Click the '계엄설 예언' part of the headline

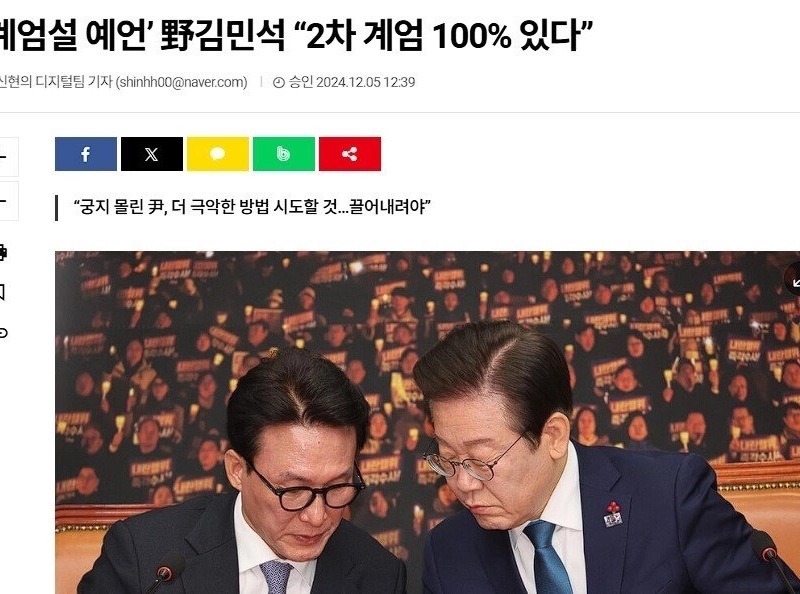pos(76,35)
